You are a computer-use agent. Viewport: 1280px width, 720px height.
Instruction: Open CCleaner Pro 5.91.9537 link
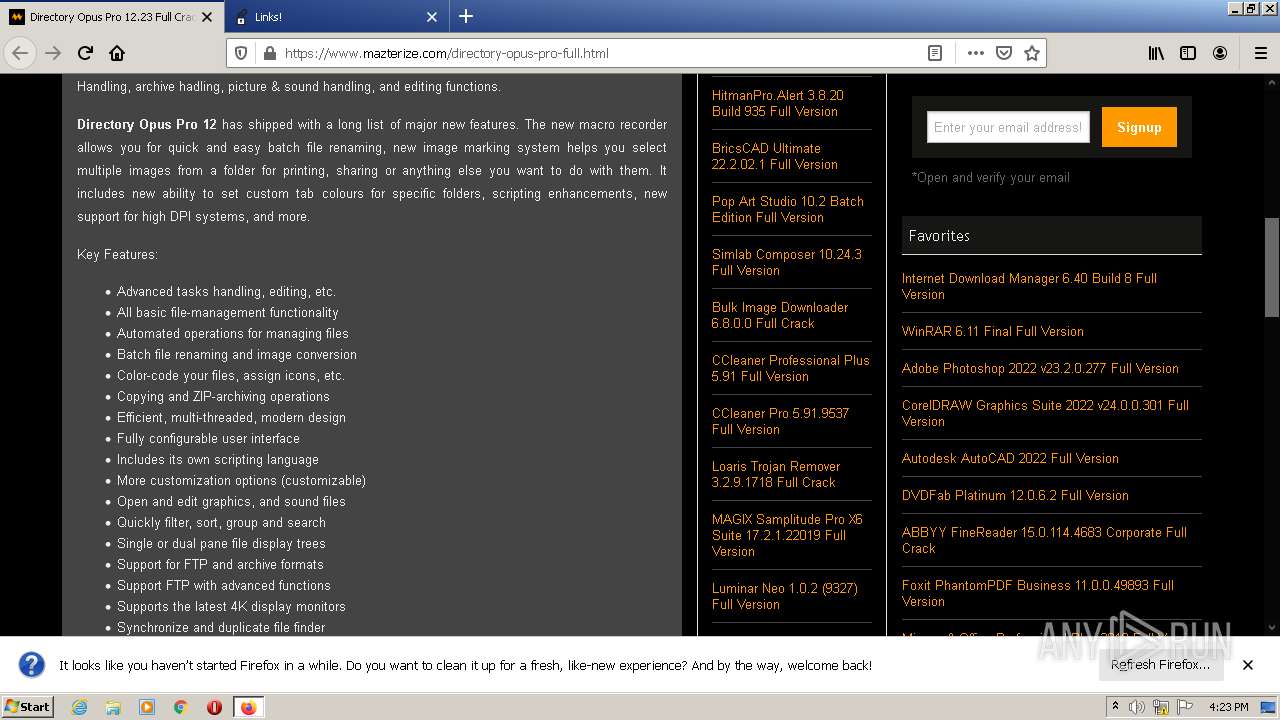click(781, 421)
